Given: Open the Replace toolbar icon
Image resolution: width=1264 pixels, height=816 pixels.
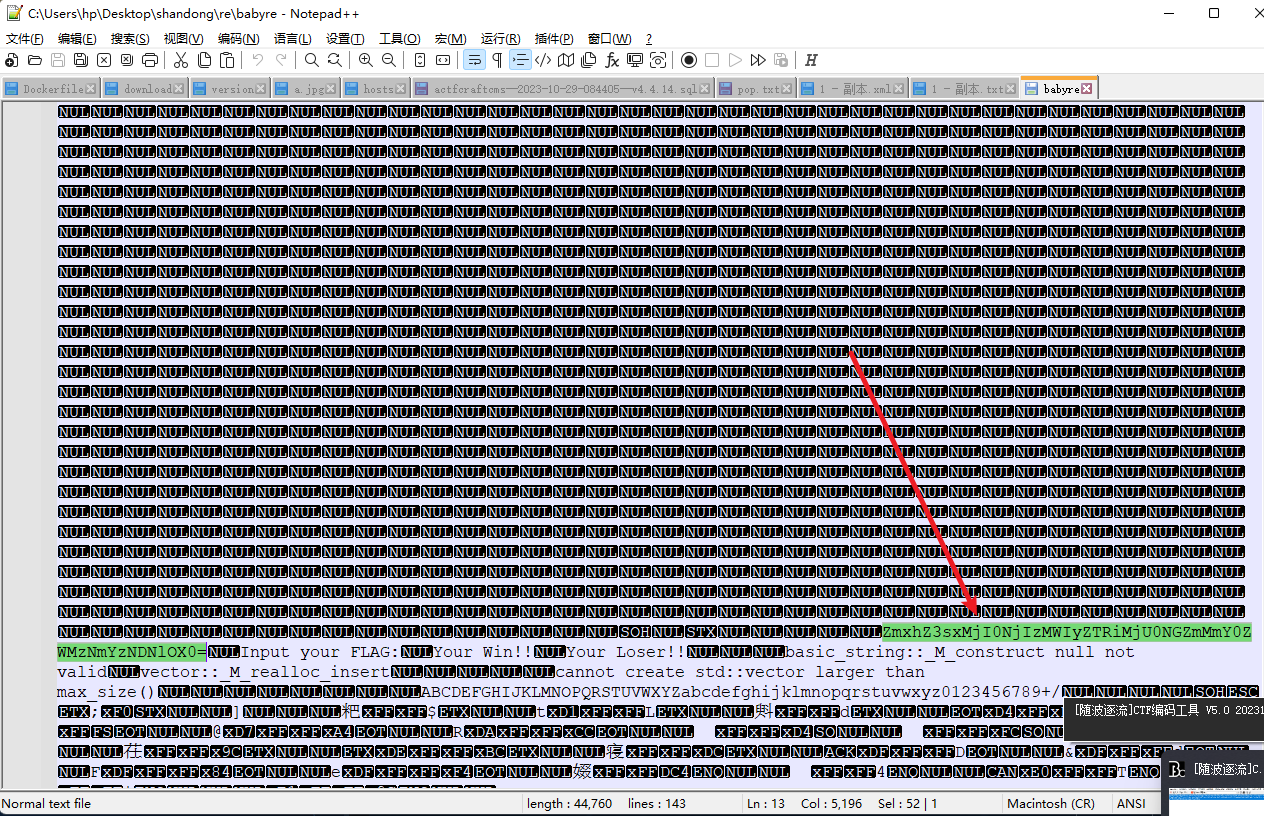Looking at the screenshot, I should [x=334, y=60].
